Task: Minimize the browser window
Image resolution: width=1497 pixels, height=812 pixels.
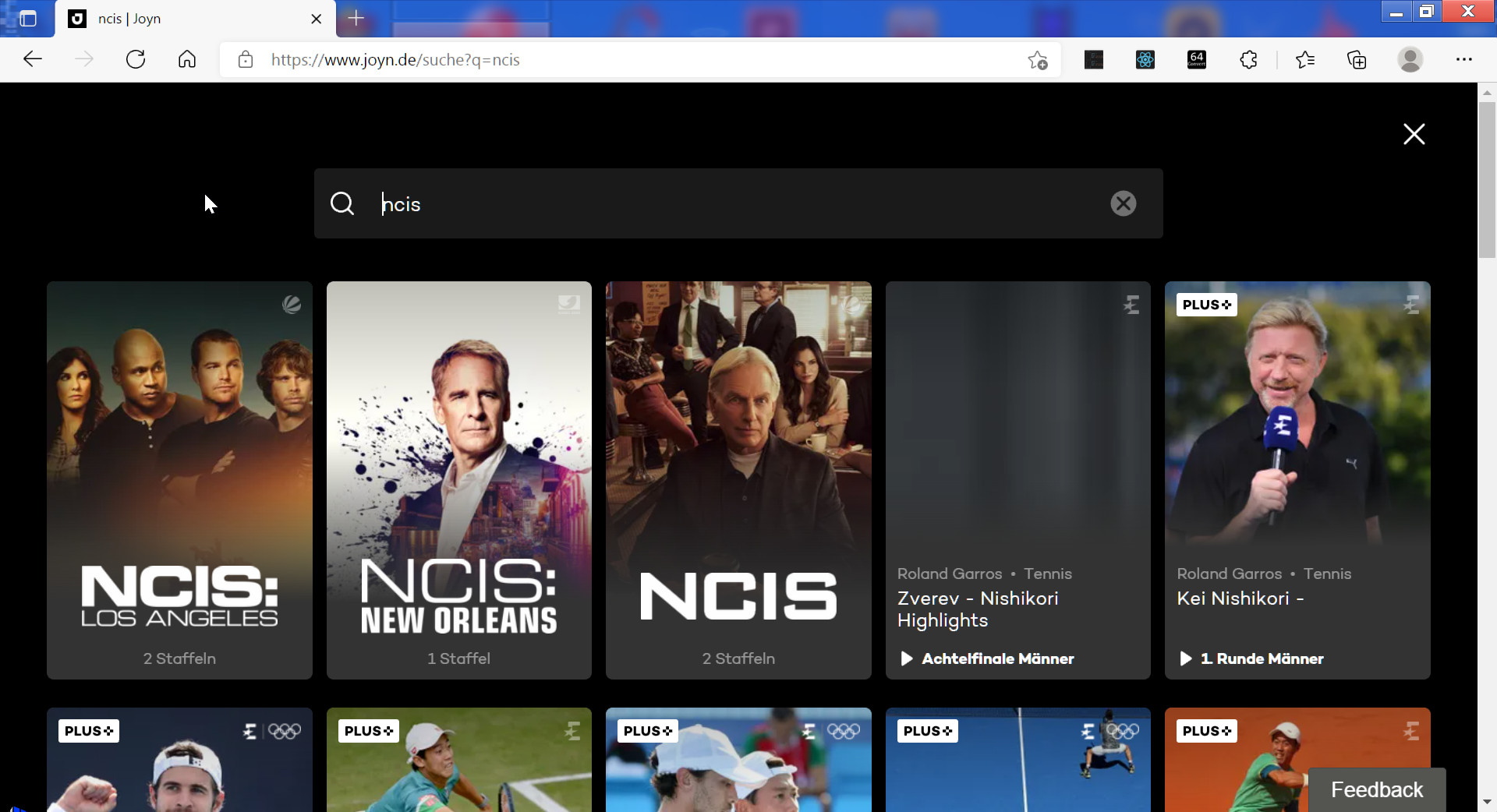Action: pyautogui.click(x=1396, y=11)
